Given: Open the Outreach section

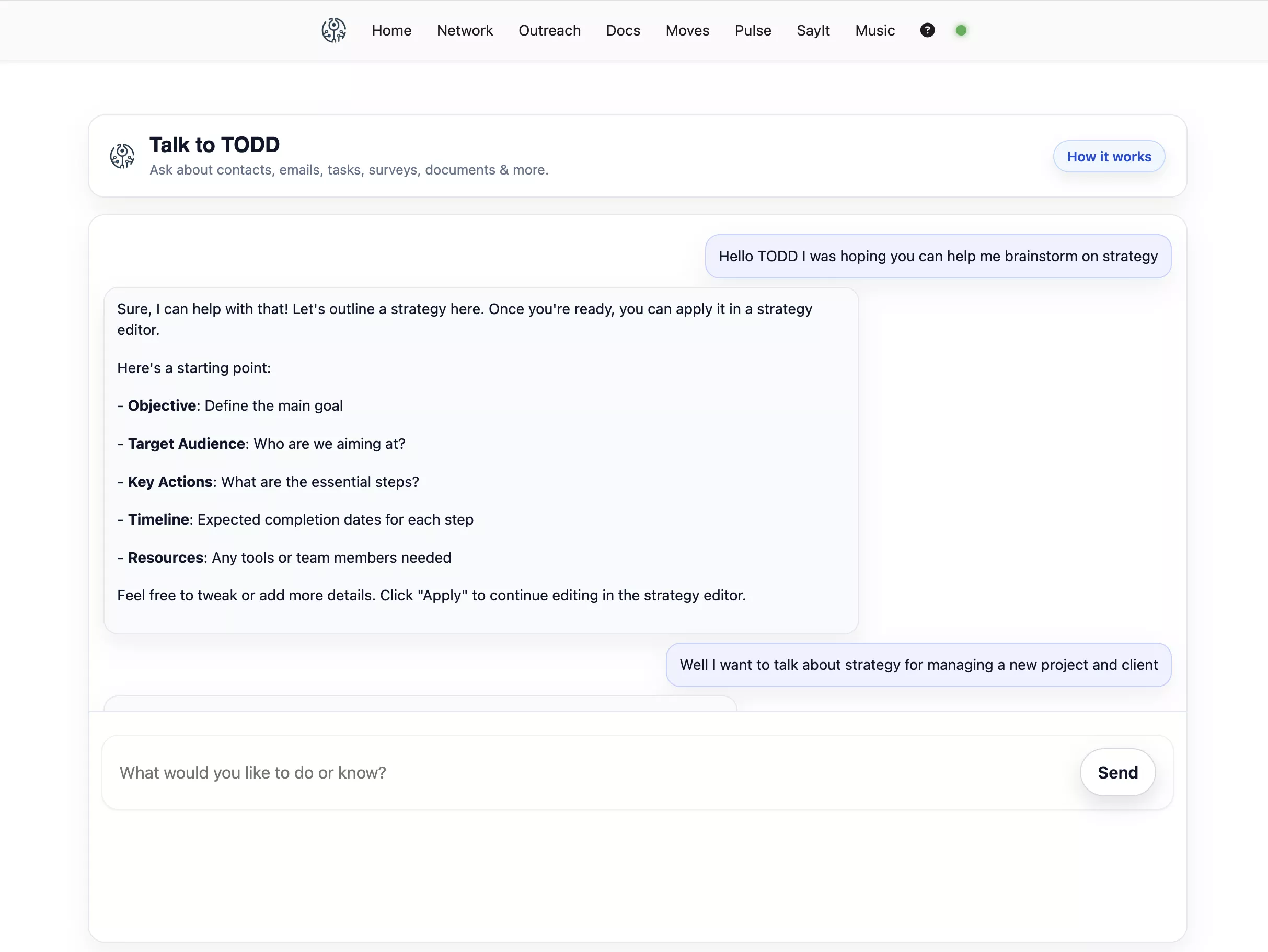Looking at the screenshot, I should (x=549, y=30).
